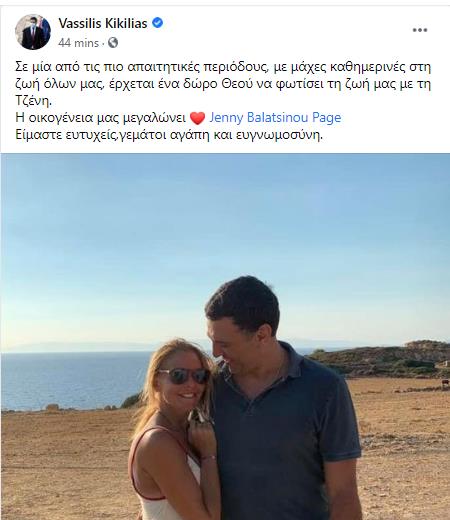Screen dimensions: 450x520
Task: Click the blue verified badge
Action: [158, 23]
